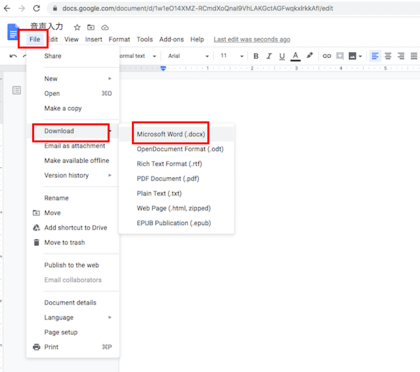This screenshot has height=372, width=420.
Task: Click the insert image icon
Action: click(352, 56)
